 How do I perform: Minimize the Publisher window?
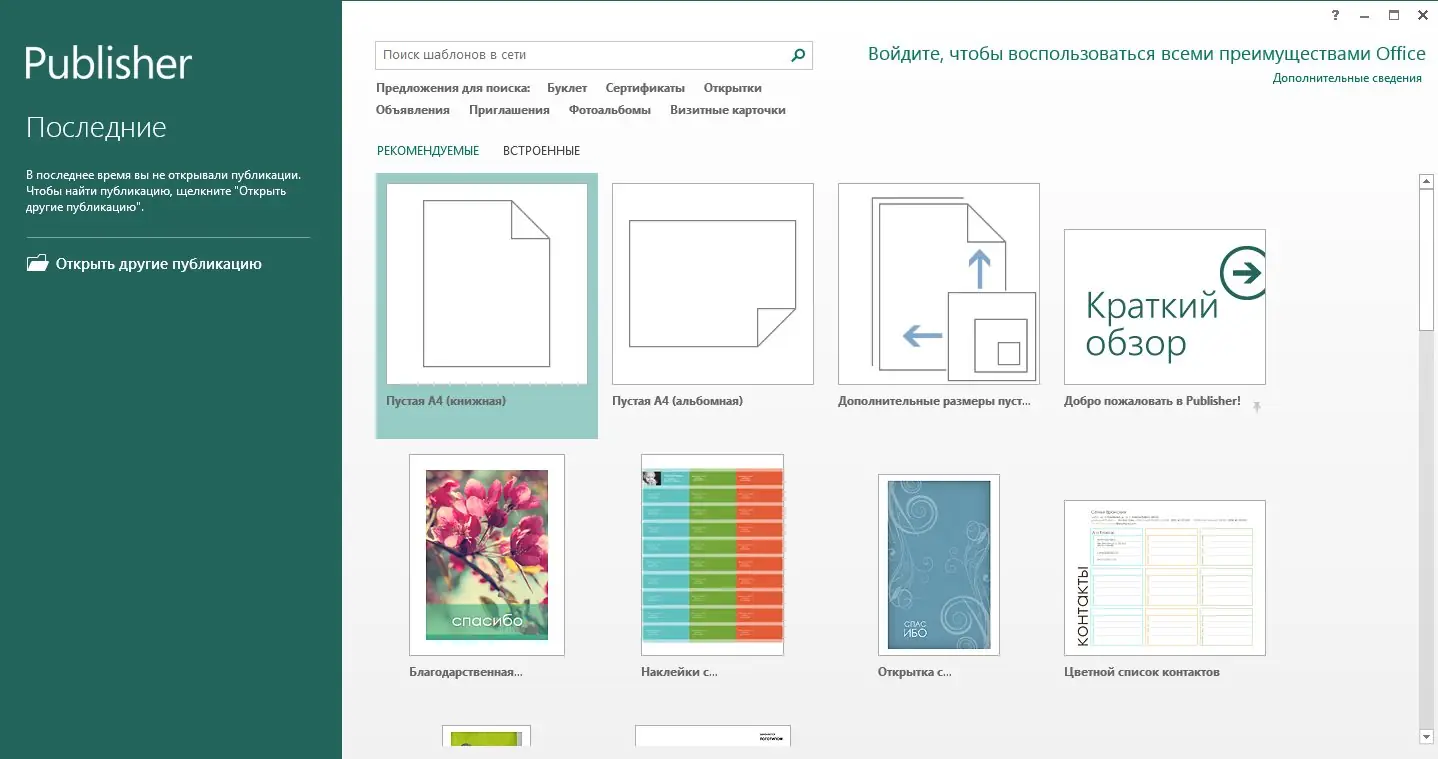point(1364,15)
